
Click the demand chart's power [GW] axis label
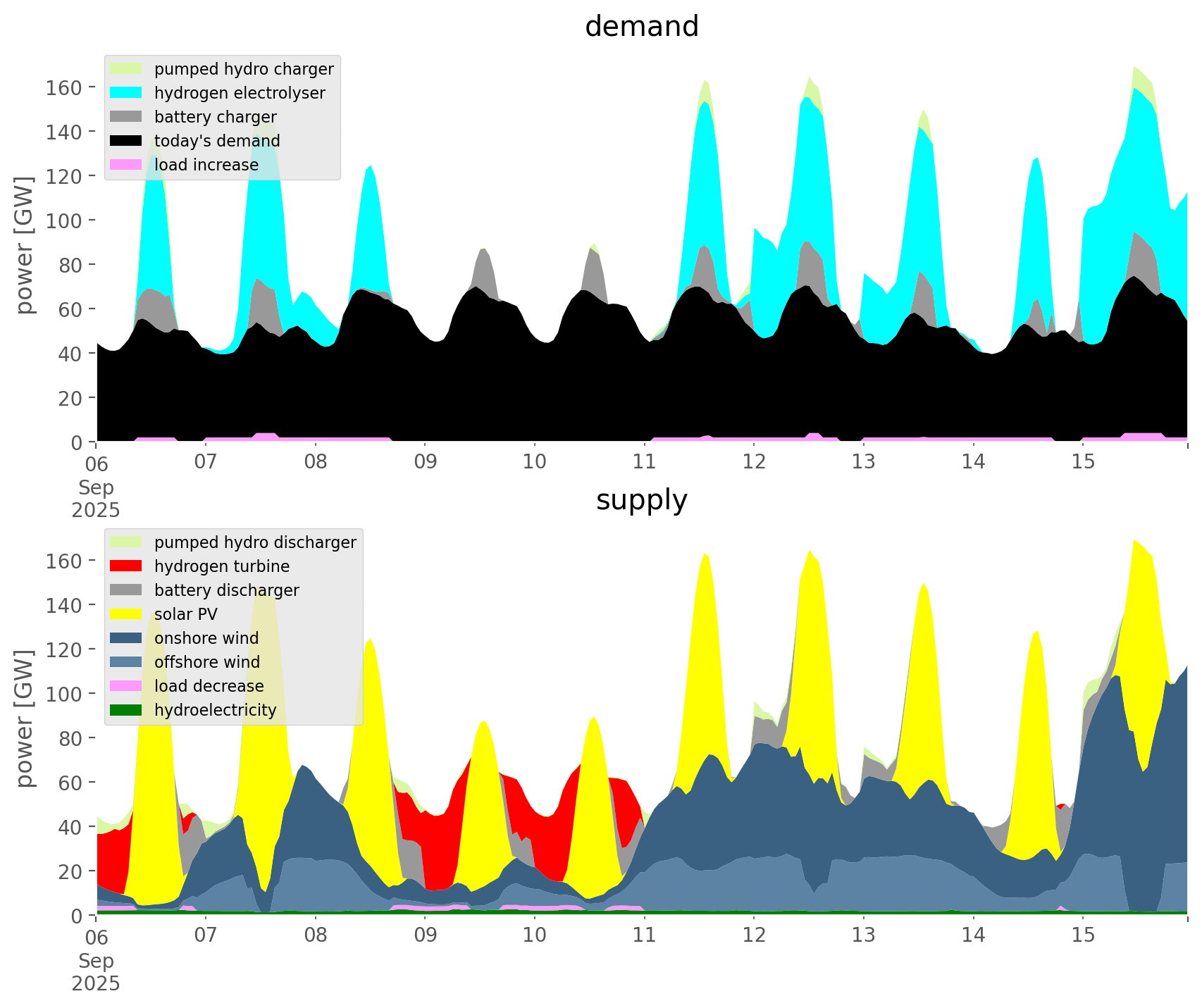25,245
